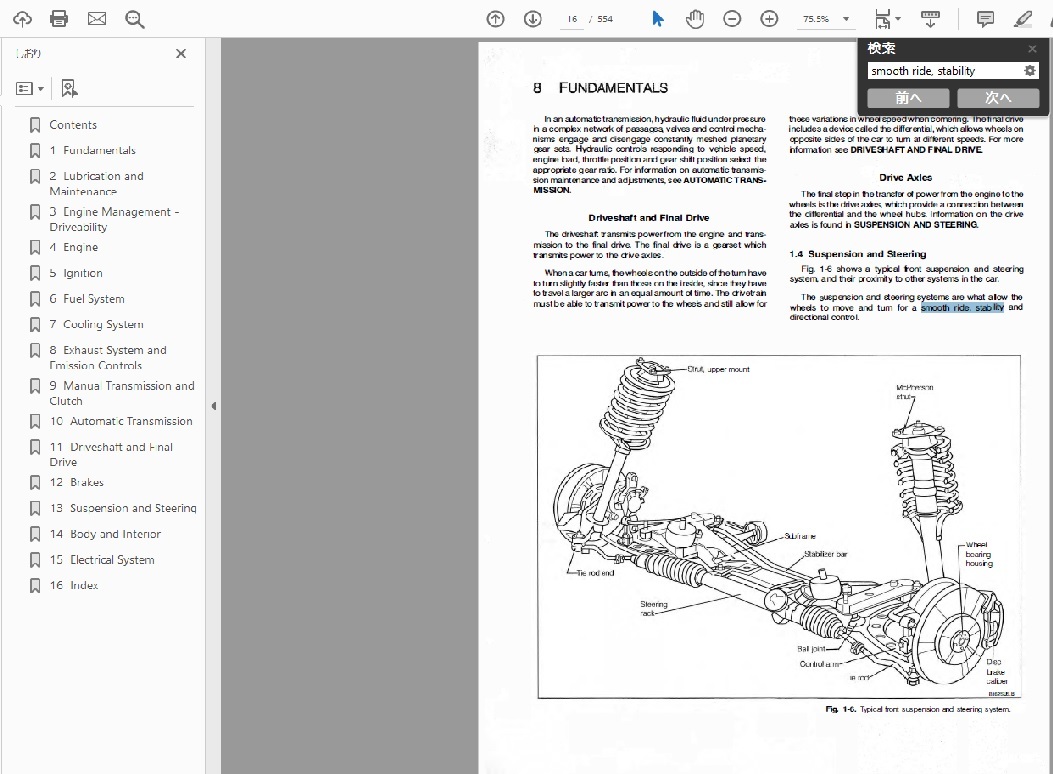Viewport: 1053px width, 774px height.
Task: Click the highlighted 'smooth ride, stability' text
Action: 962,307
